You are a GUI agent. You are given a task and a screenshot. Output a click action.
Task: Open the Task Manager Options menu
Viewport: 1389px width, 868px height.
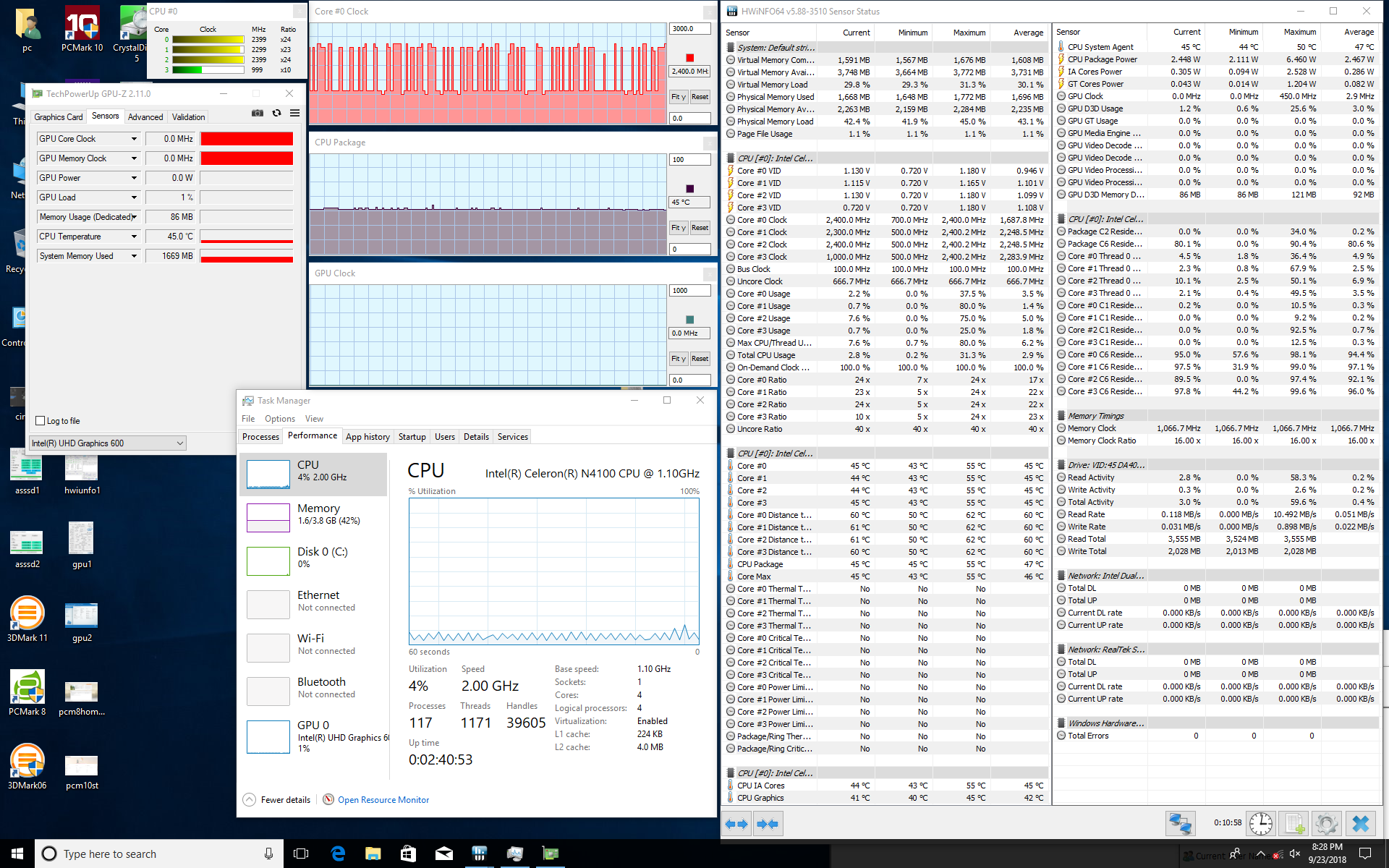pyautogui.click(x=279, y=419)
